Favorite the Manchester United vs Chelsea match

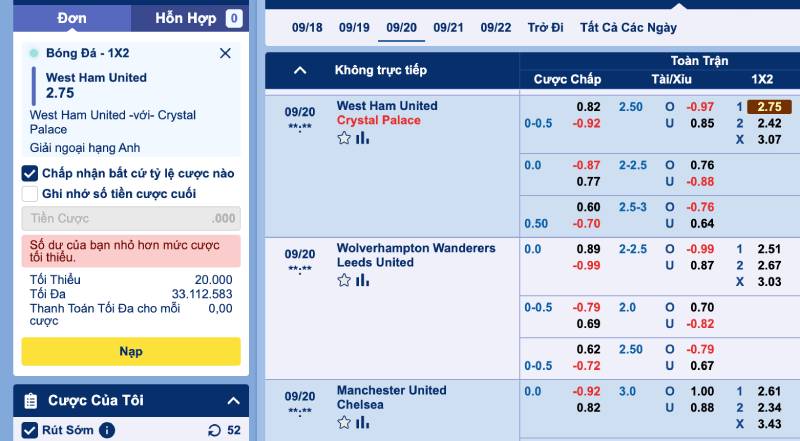(x=344, y=422)
